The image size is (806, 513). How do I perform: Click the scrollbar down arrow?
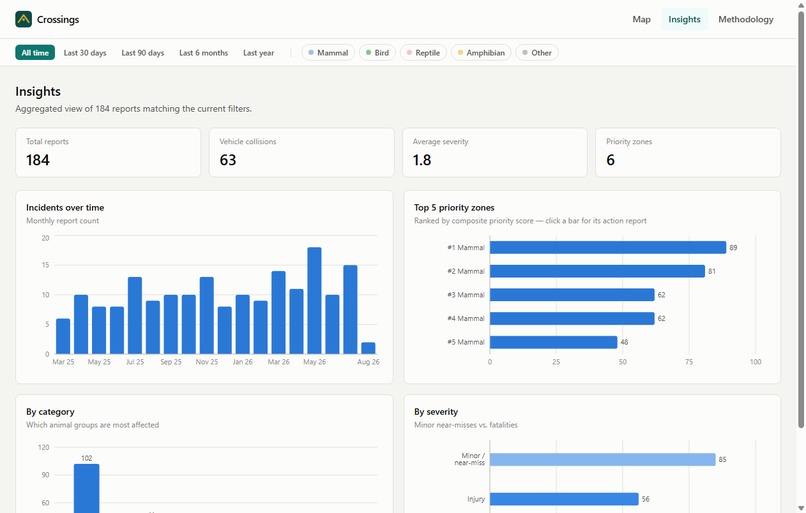pos(801,508)
